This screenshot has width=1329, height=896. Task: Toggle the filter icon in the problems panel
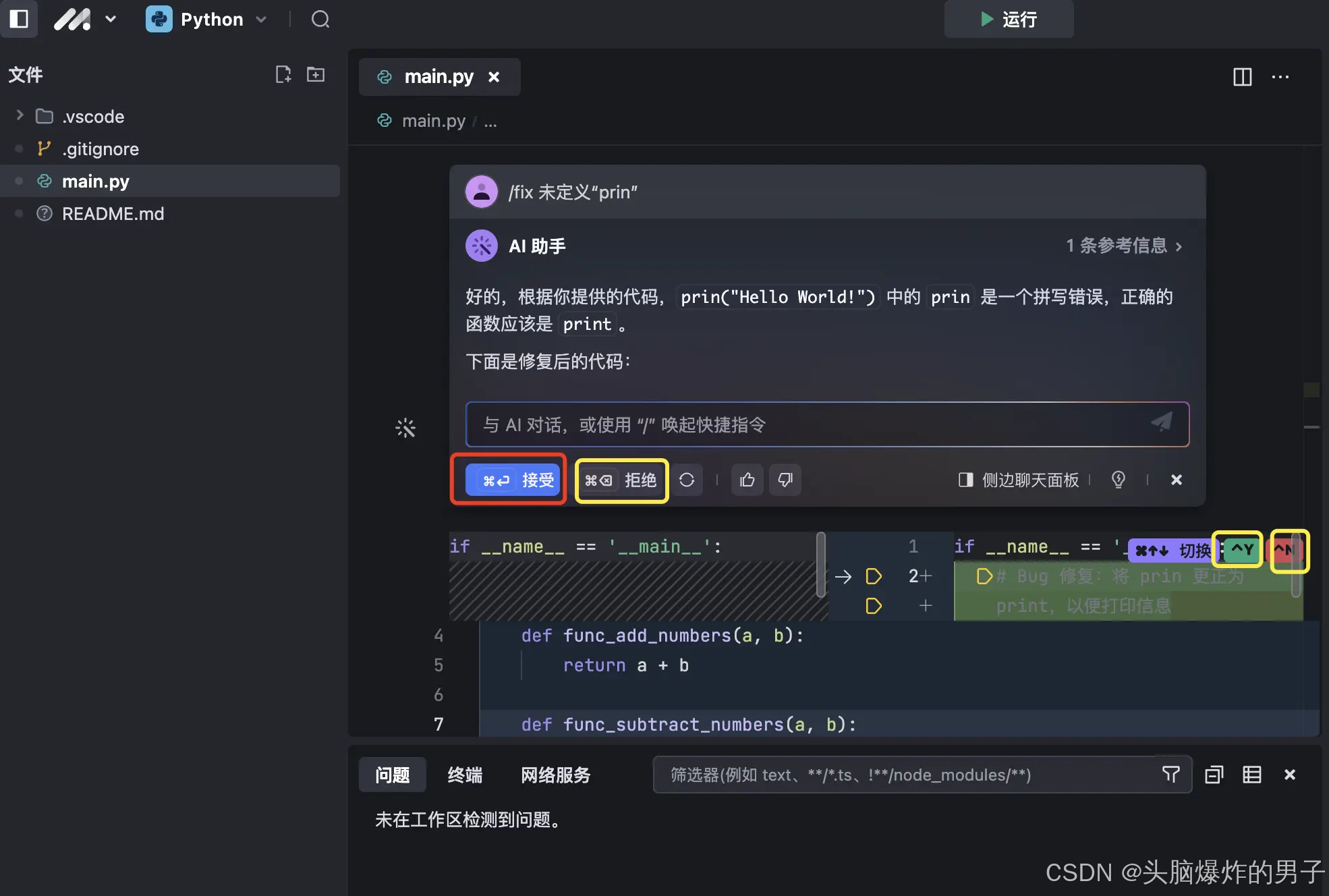[1172, 775]
